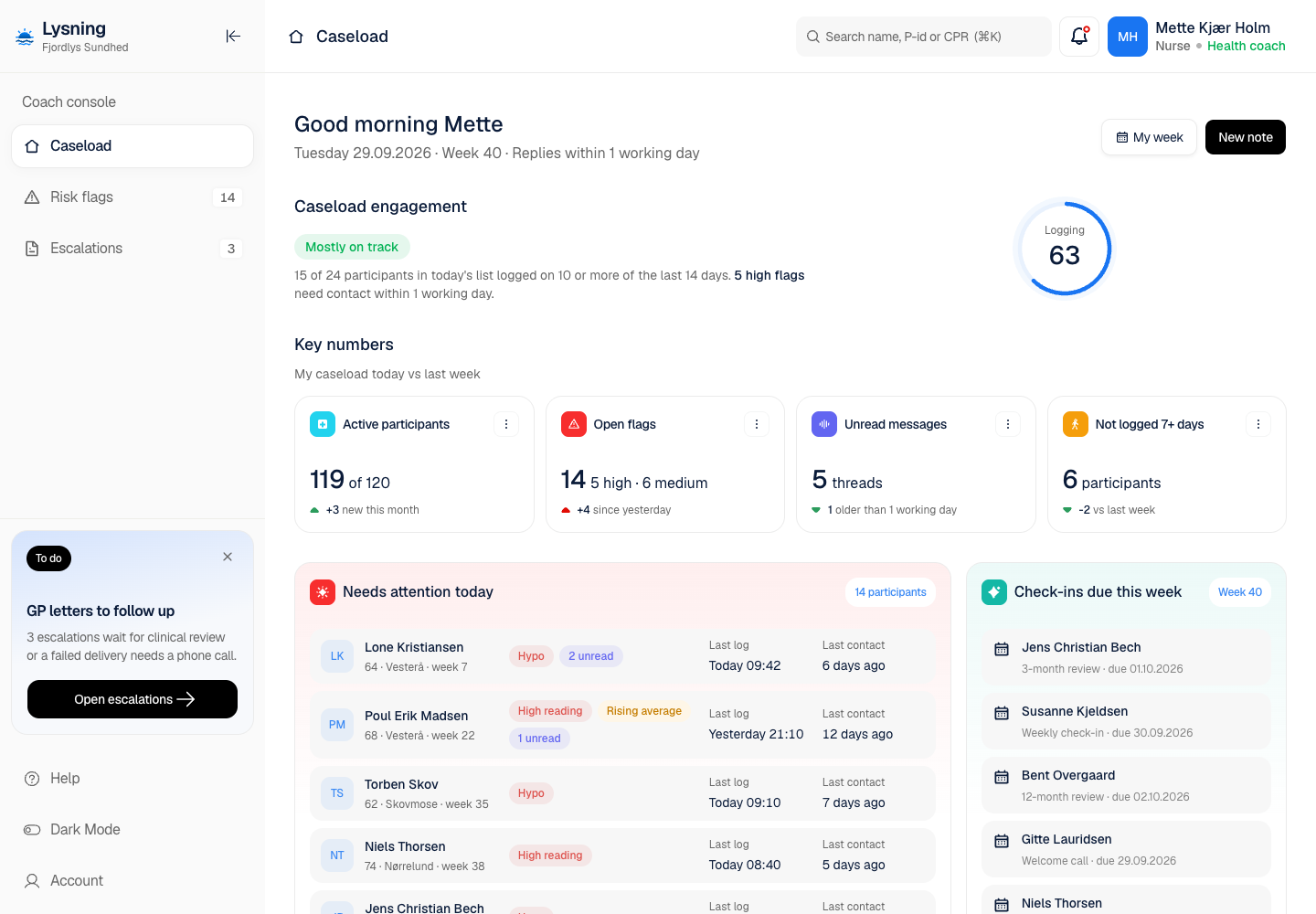Click the Logging 63 progress ring
The width and height of the screenshot is (1316, 914).
[1065, 248]
